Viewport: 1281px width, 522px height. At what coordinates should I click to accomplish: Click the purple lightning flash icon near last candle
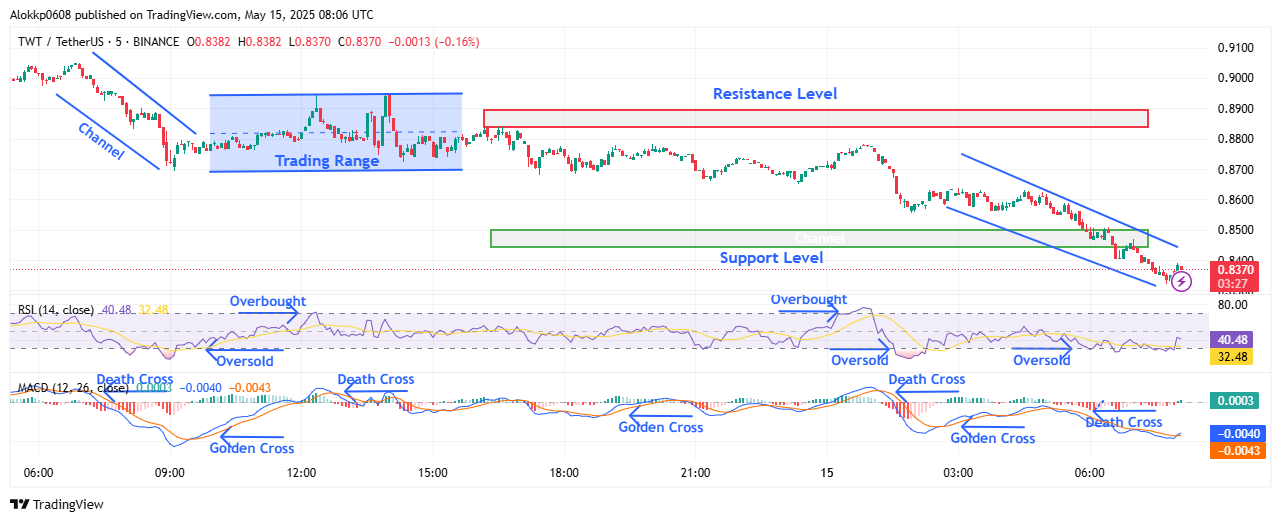point(1182,281)
